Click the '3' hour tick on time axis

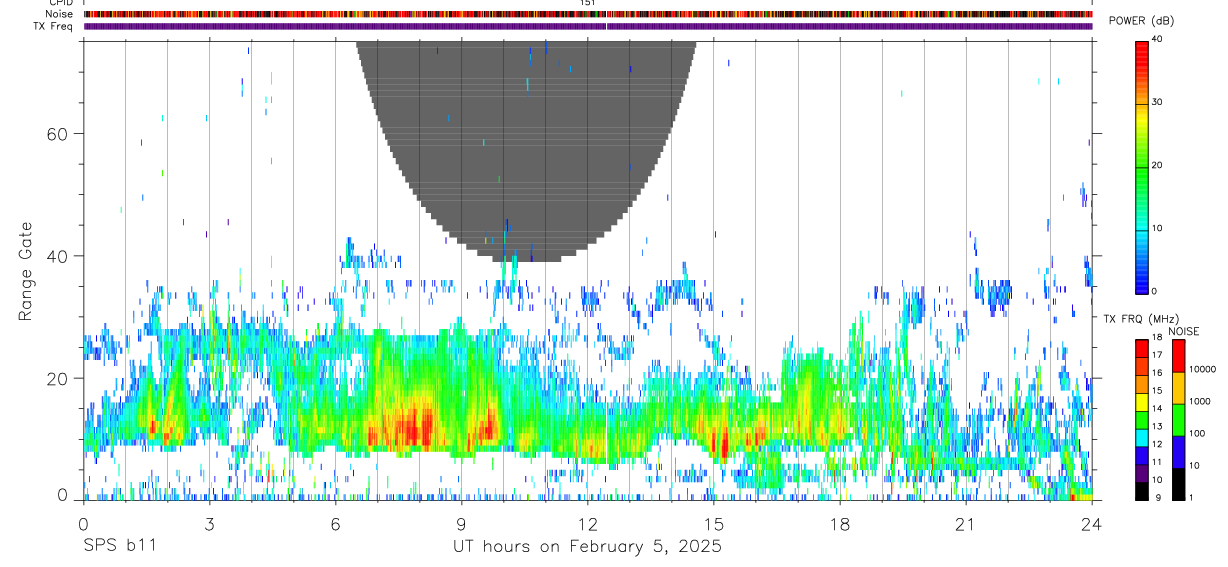click(x=209, y=524)
